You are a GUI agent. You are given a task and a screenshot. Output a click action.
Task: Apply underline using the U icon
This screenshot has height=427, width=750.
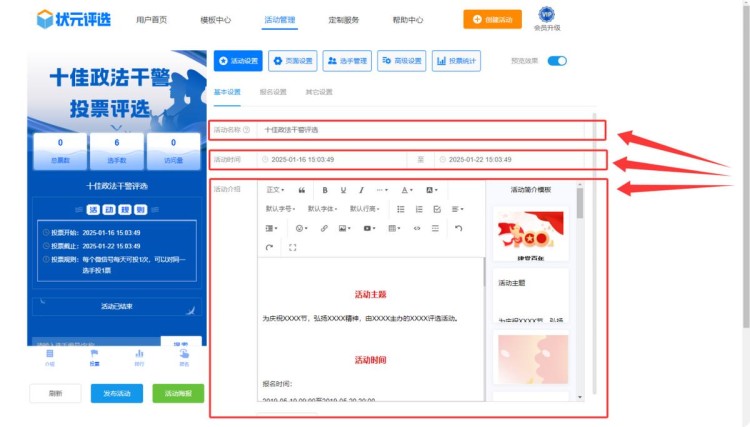343,189
